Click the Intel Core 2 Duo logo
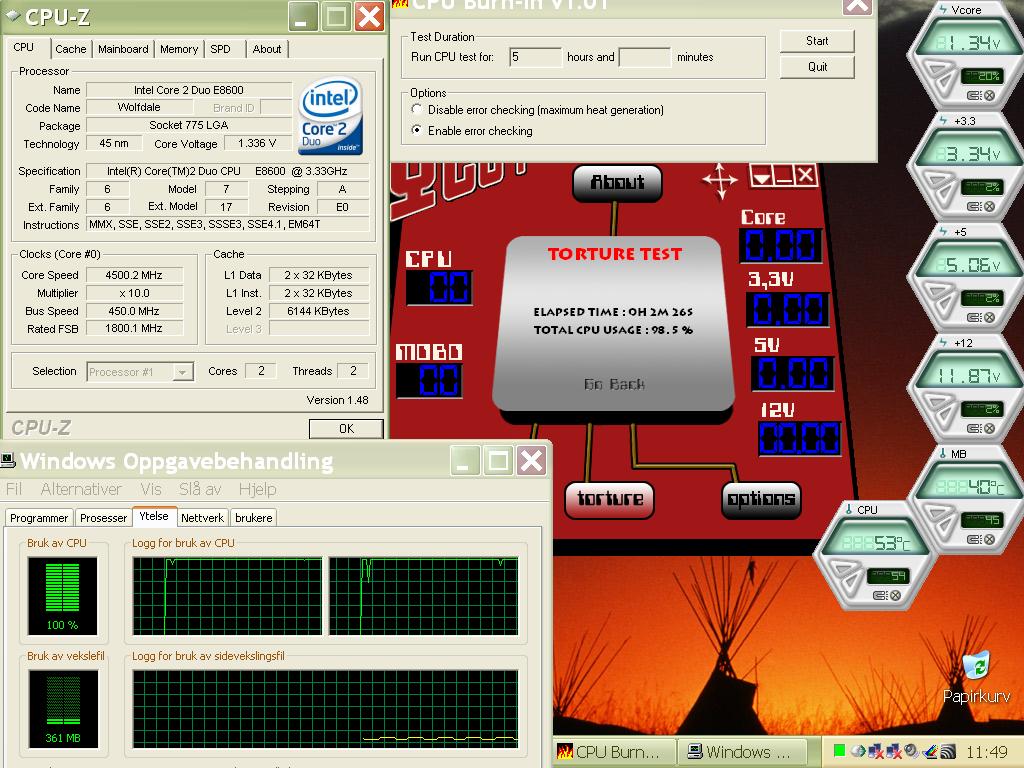This screenshot has height=768, width=1024. click(330, 116)
